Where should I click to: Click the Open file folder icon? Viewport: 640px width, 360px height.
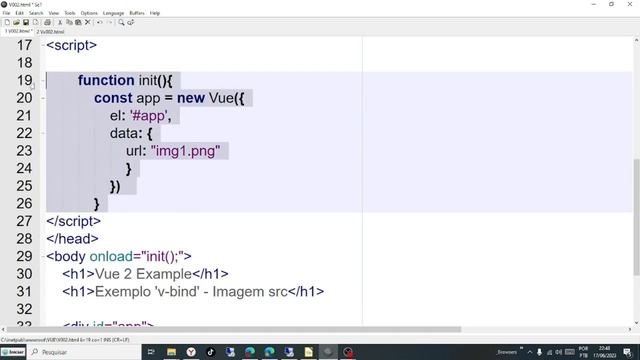coord(16,22)
